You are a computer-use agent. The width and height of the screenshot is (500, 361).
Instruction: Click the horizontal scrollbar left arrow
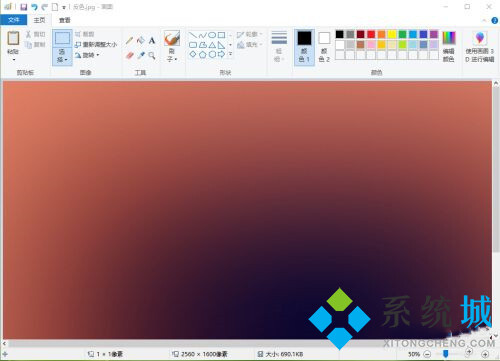[4, 343]
